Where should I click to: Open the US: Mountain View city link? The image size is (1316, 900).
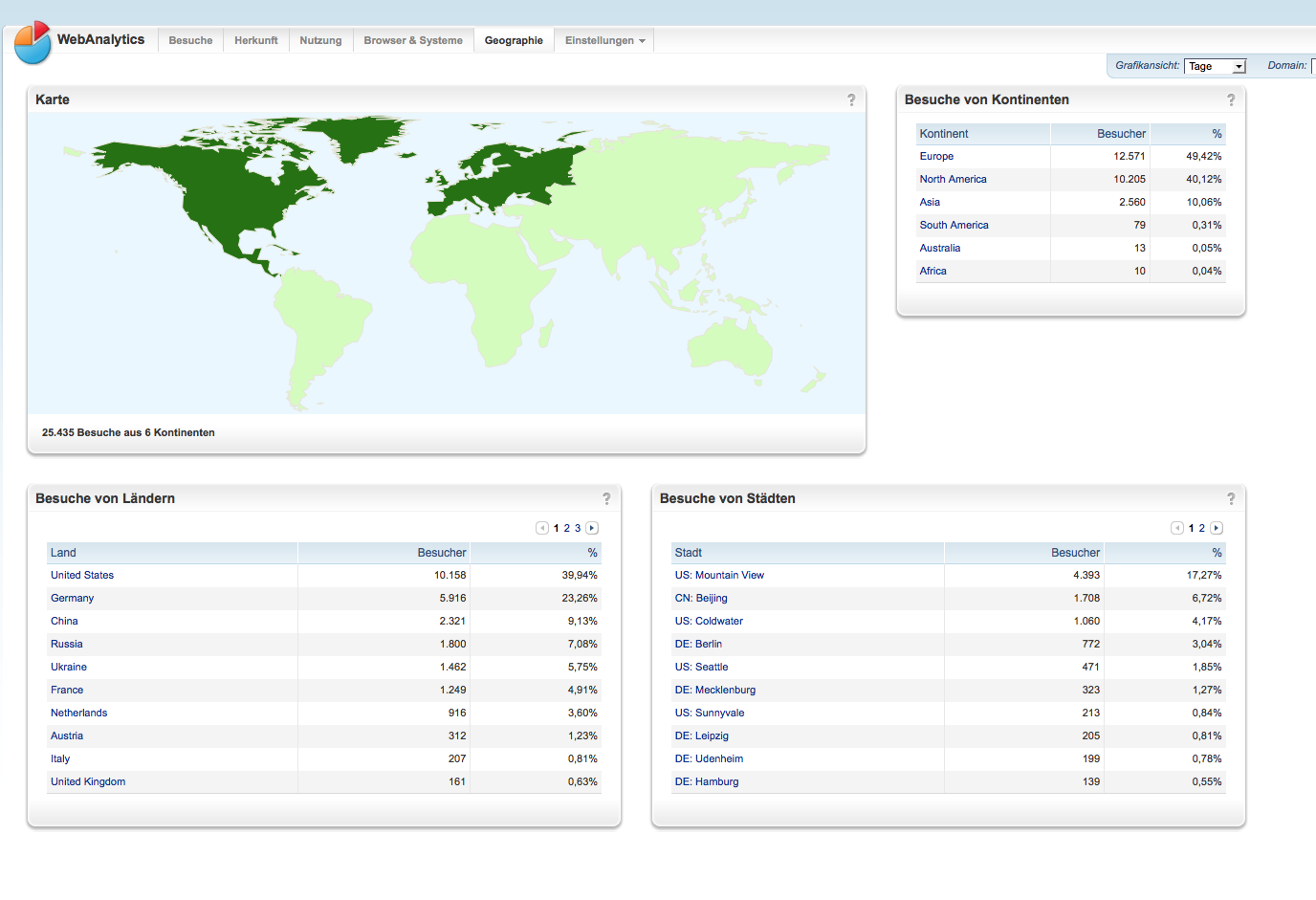tap(719, 576)
